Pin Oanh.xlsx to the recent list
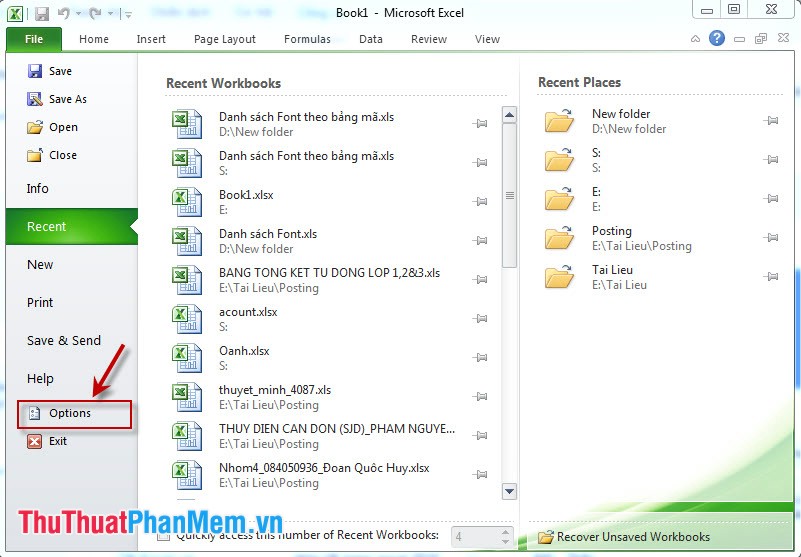801x557 pixels. tap(480, 358)
